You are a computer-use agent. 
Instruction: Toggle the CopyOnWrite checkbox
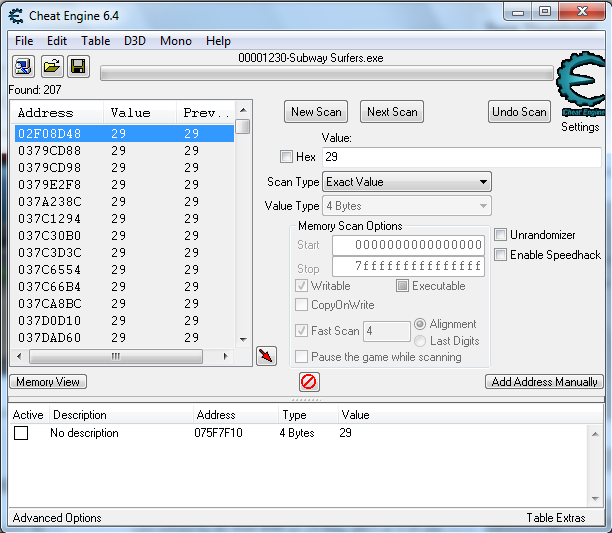point(301,304)
